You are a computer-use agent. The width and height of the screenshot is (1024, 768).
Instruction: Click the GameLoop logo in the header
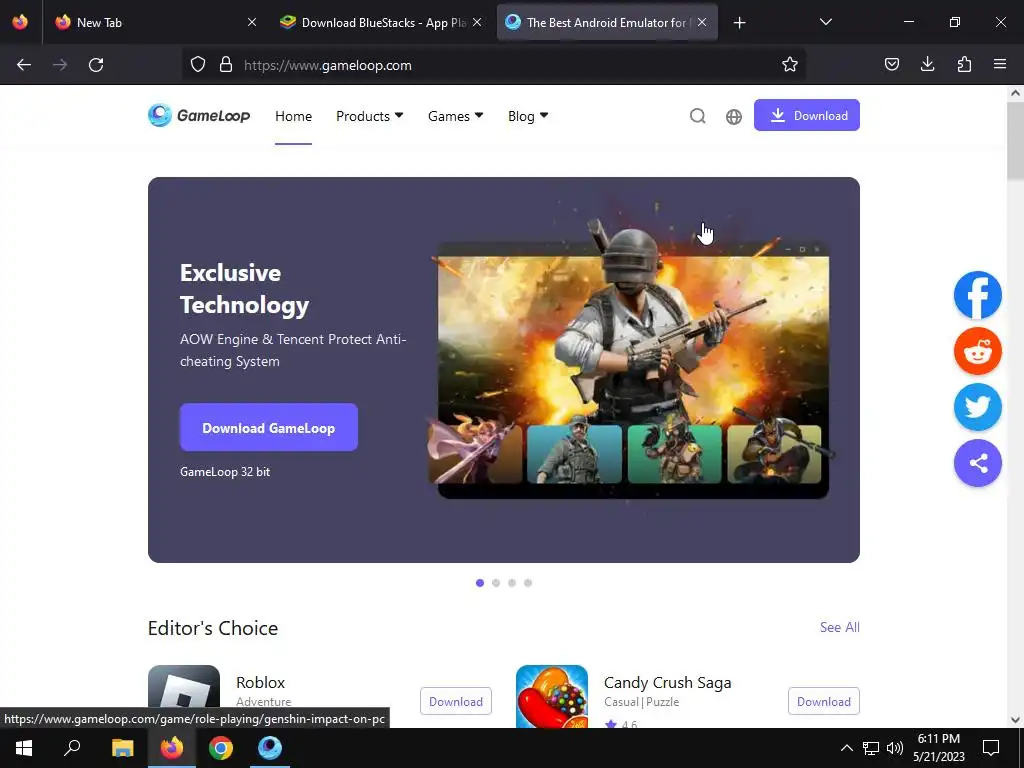point(199,116)
